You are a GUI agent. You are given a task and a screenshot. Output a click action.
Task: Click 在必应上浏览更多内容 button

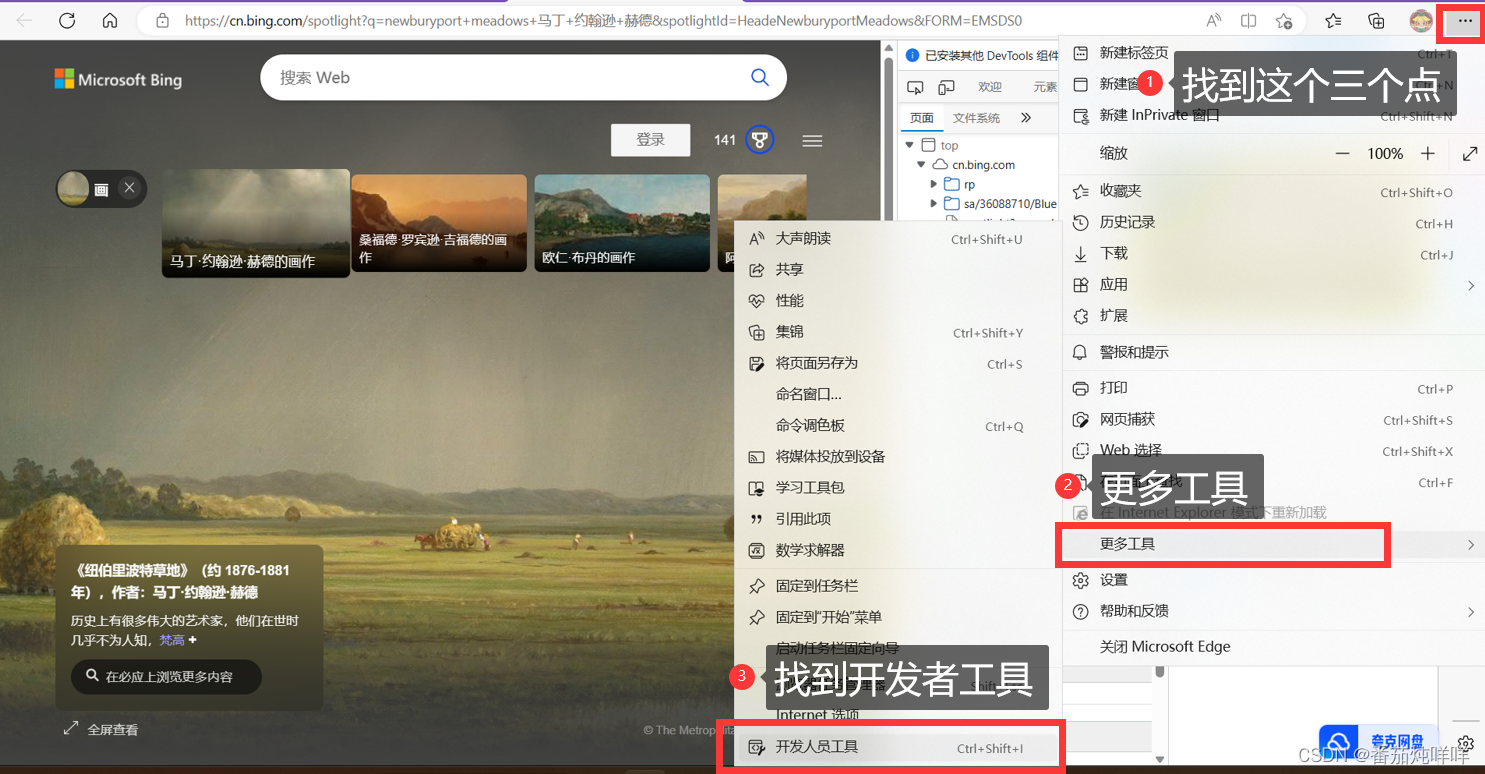pos(166,677)
